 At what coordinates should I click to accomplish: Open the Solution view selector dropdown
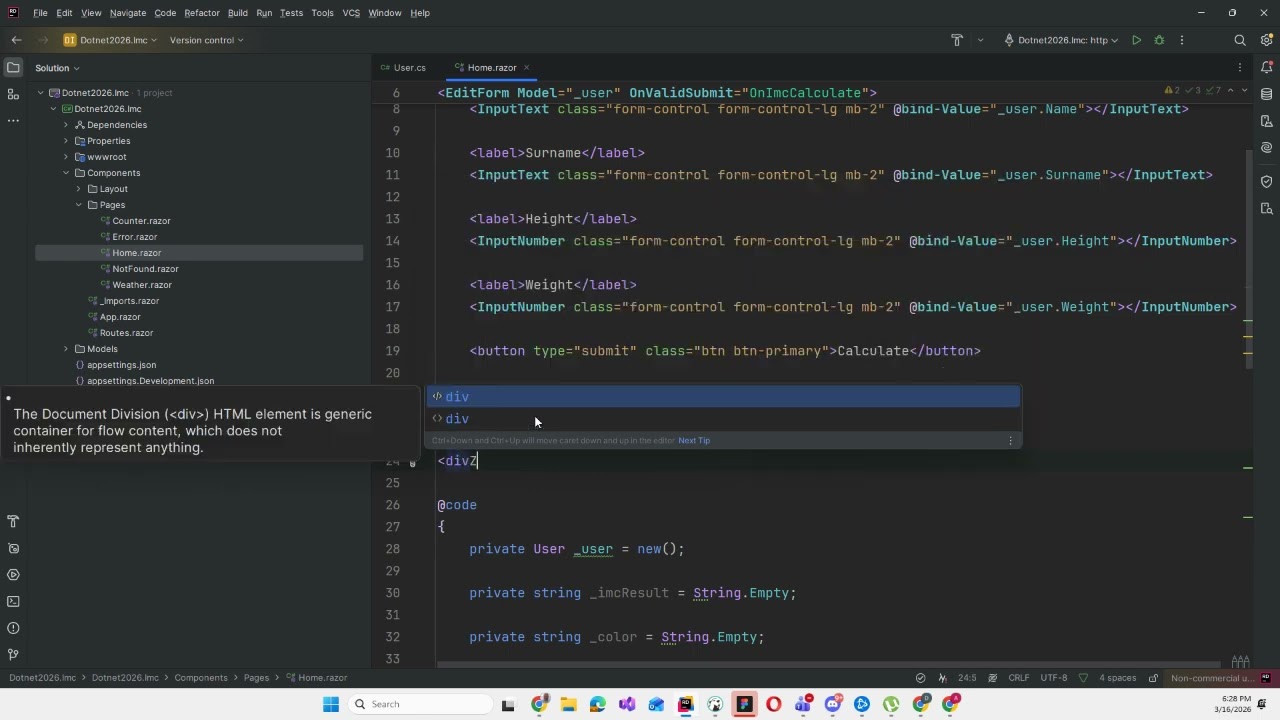[x=57, y=68]
